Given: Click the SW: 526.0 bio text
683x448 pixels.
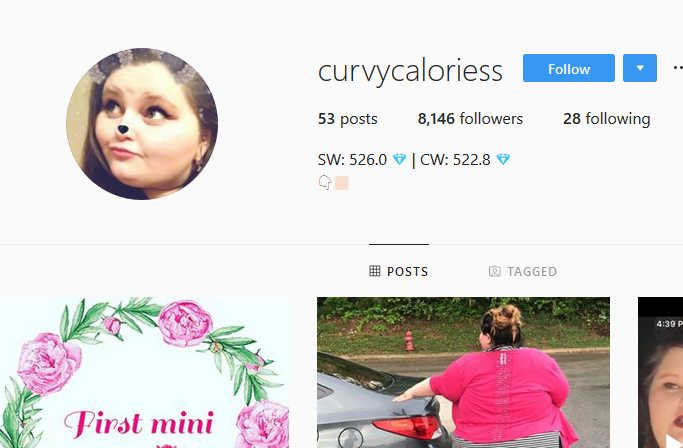Looking at the screenshot, I should coord(352,160).
